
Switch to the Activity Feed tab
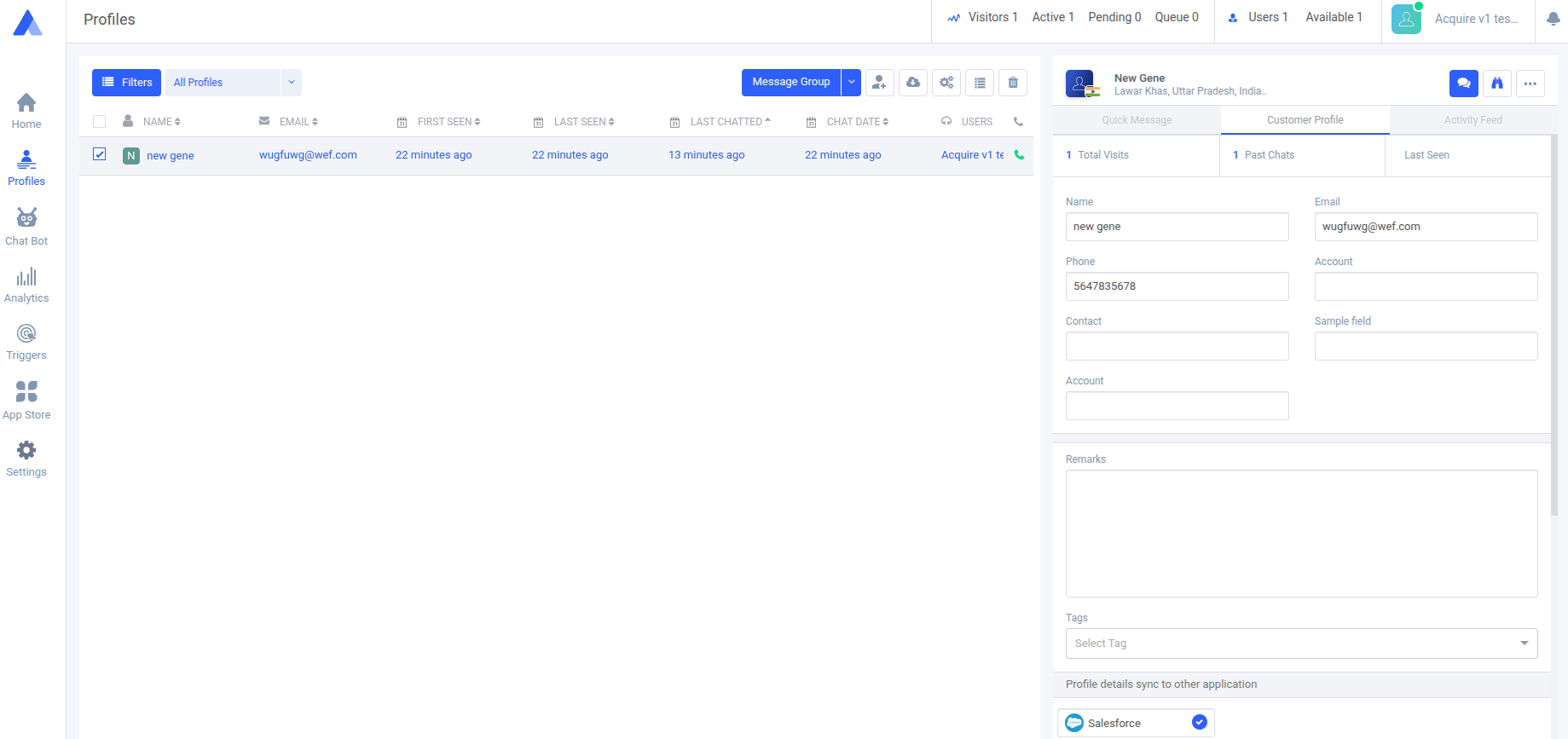(x=1473, y=120)
